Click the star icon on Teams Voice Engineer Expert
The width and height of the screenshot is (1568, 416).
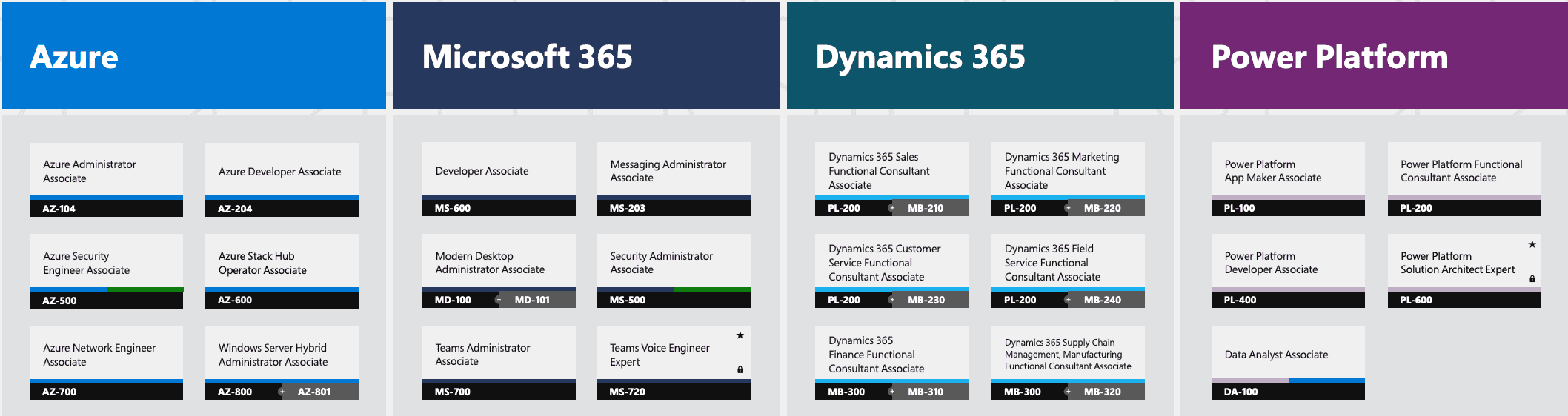740,335
